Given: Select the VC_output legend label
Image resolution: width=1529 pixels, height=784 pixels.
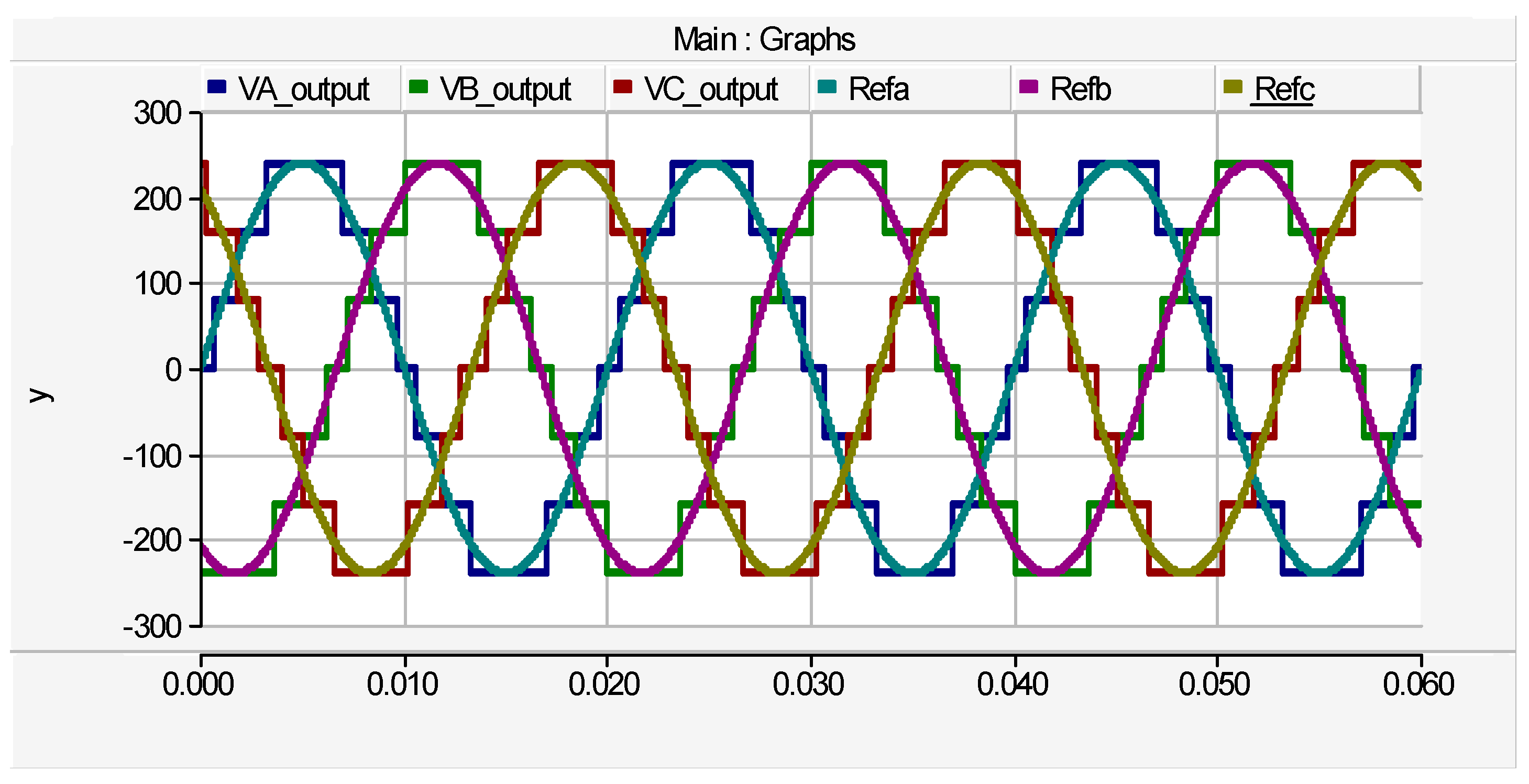Looking at the screenshot, I should point(711,90).
